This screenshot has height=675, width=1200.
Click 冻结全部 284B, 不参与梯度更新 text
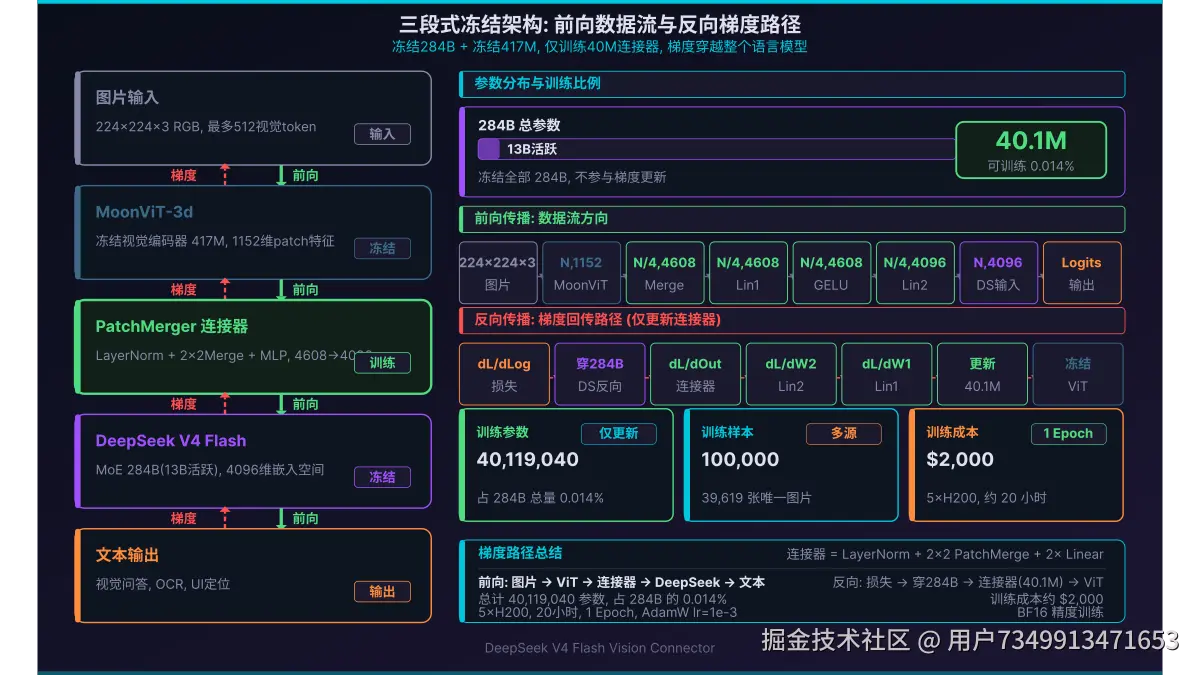(x=572, y=177)
